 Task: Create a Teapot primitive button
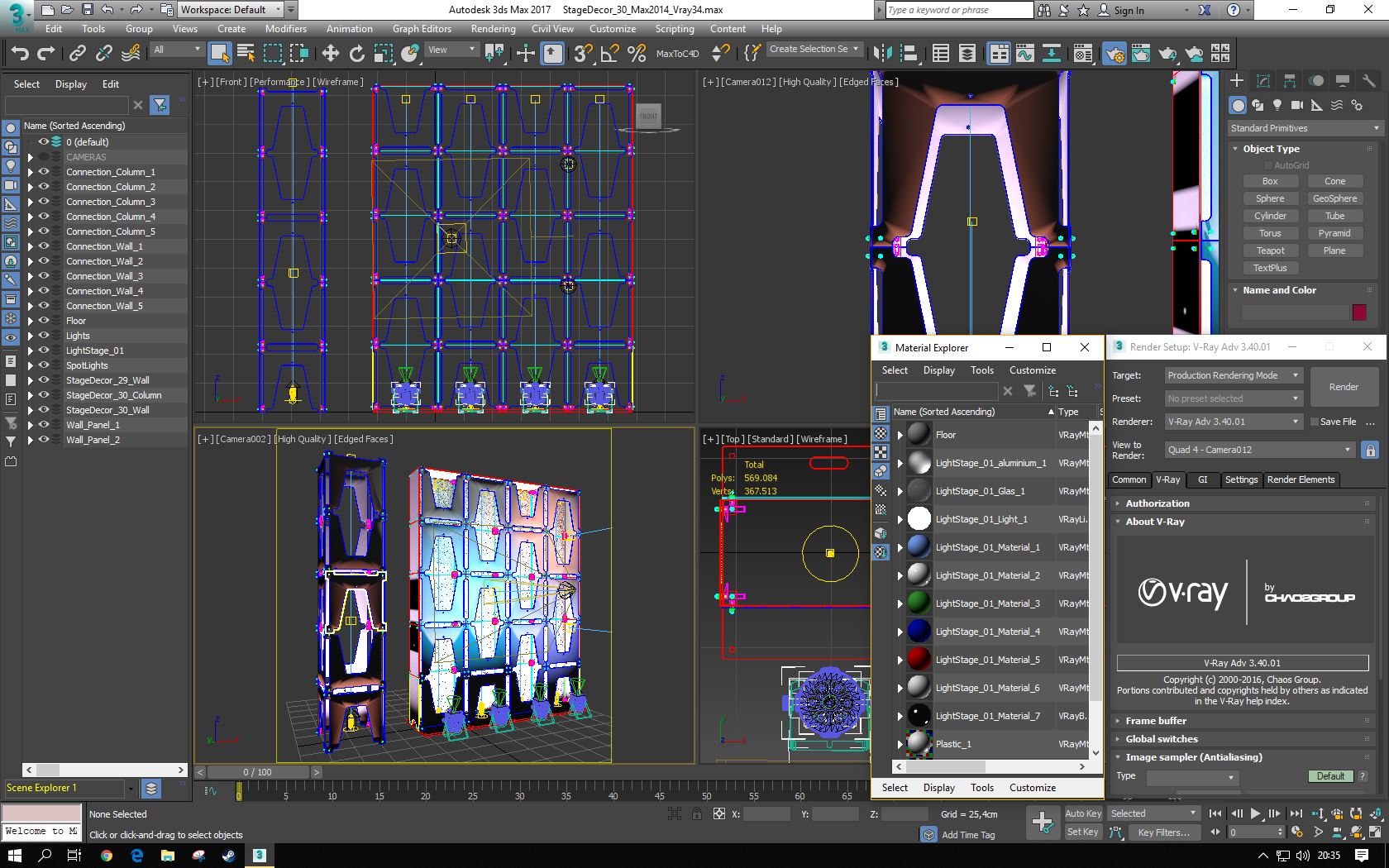pyautogui.click(x=1270, y=250)
